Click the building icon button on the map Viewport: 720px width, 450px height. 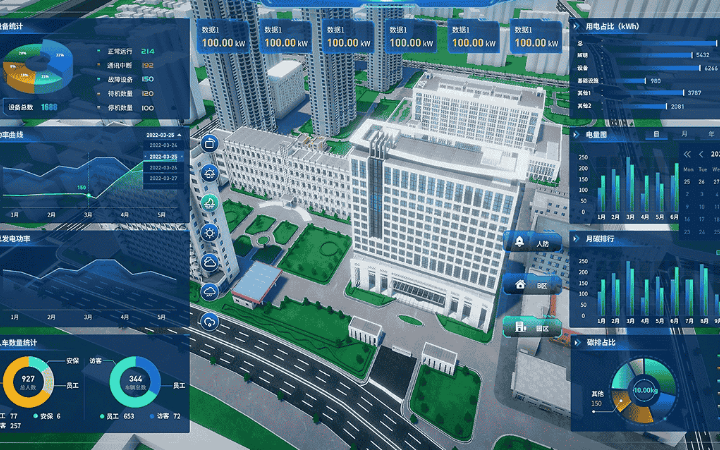pos(531,325)
